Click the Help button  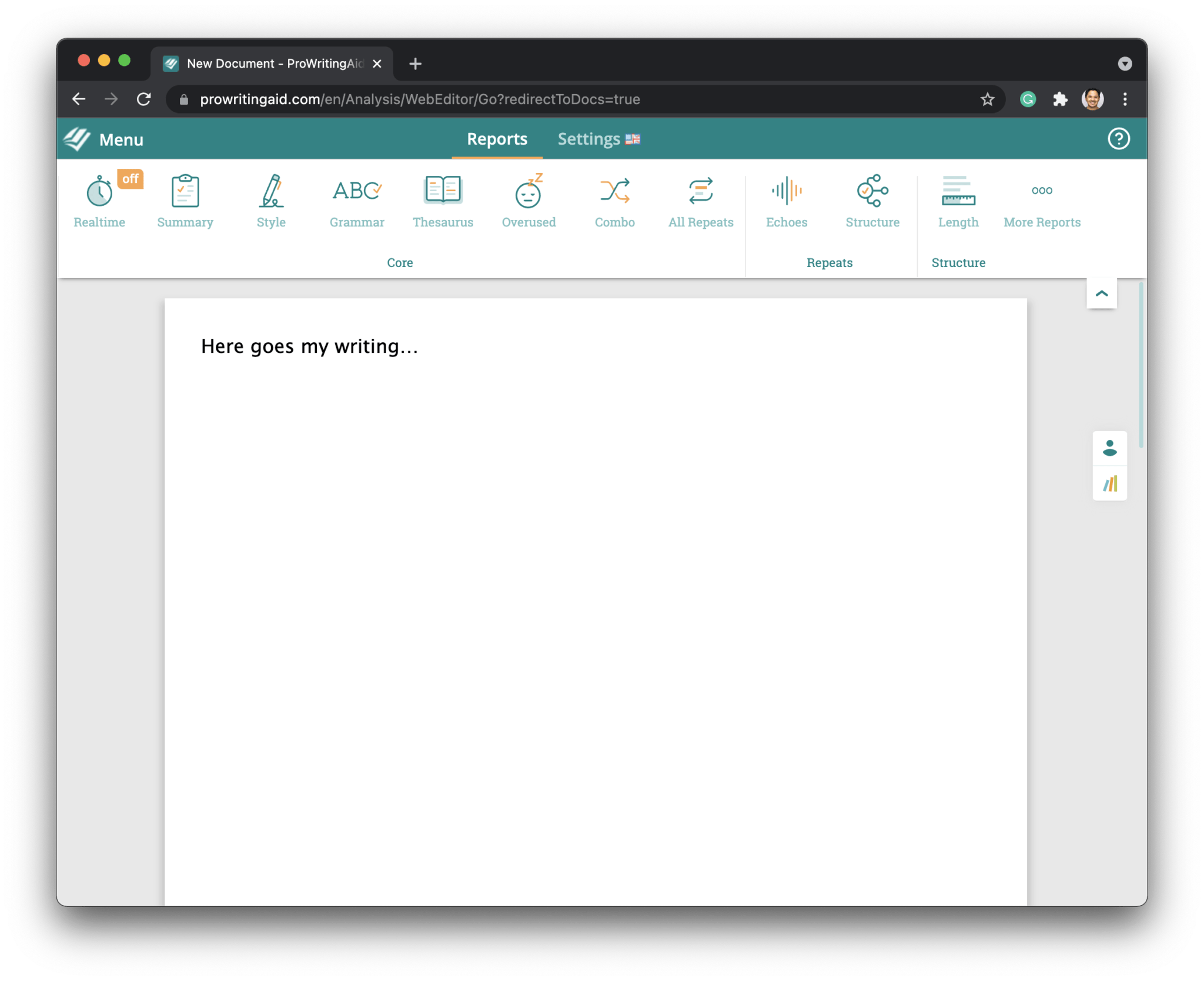point(1118,138)
